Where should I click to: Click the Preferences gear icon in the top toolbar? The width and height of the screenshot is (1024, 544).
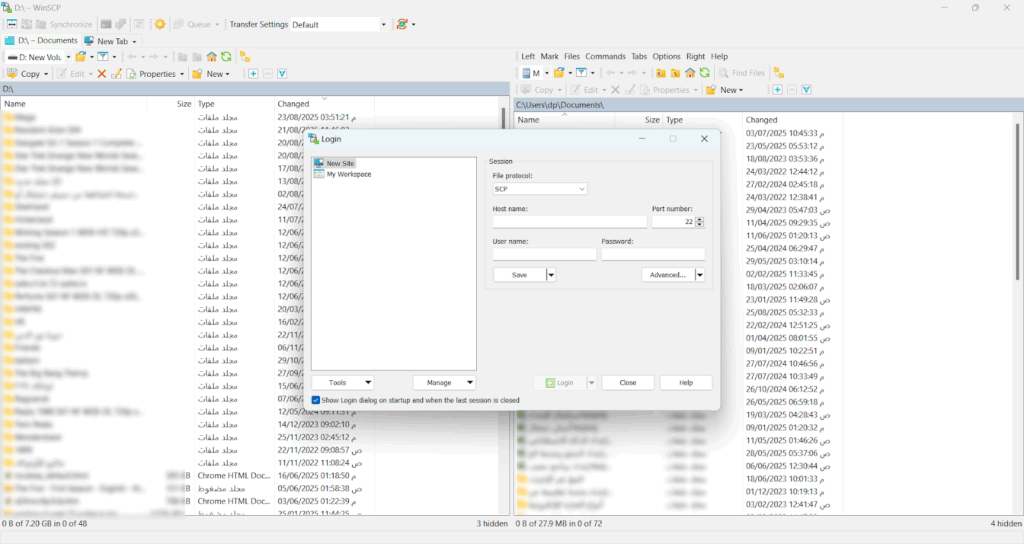coord(159,24)
